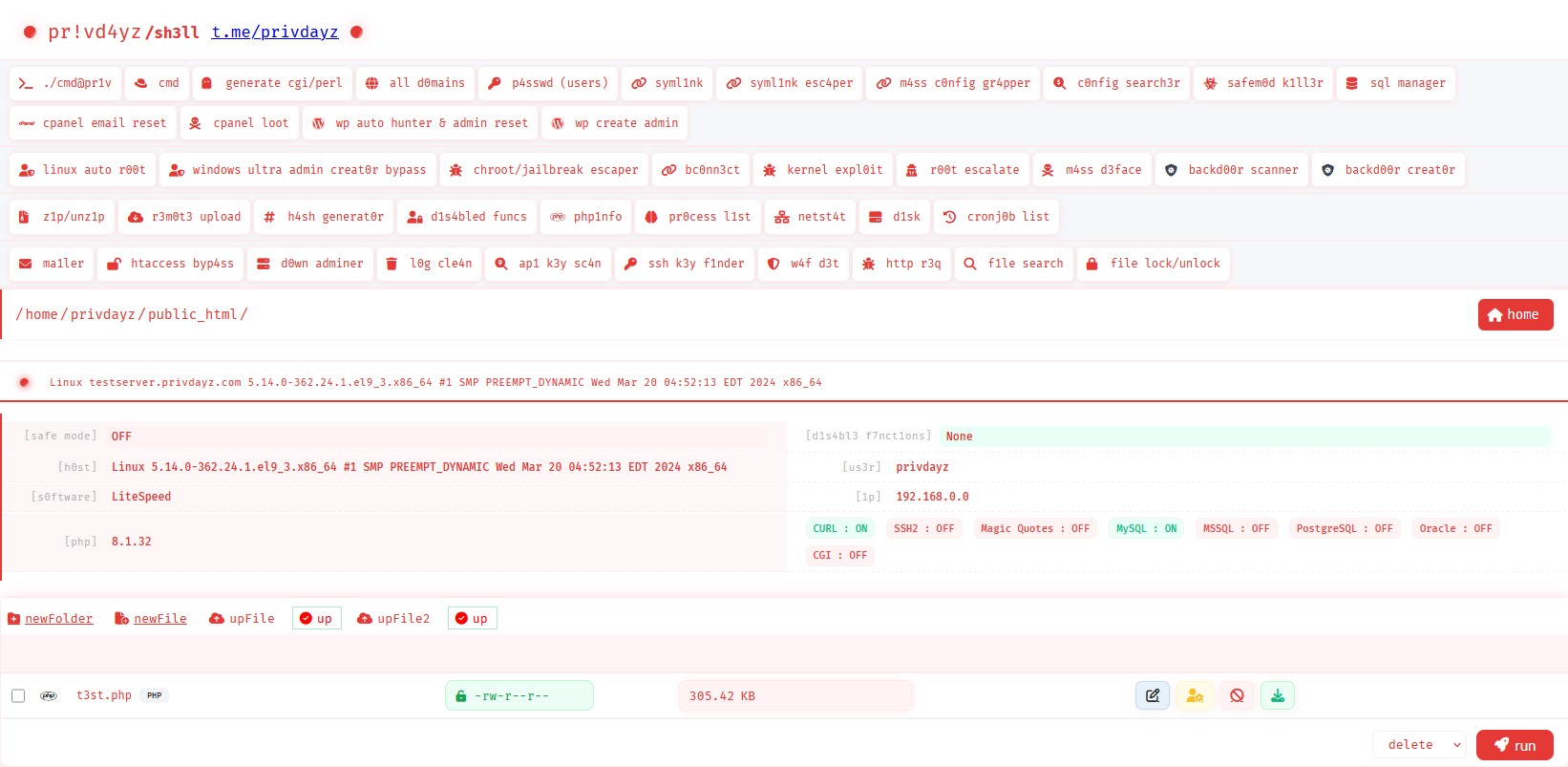The width and height of the screenshot is (1568, 767).
Task: Open the t.me/privdayz link
Action: tap(275, 32)
